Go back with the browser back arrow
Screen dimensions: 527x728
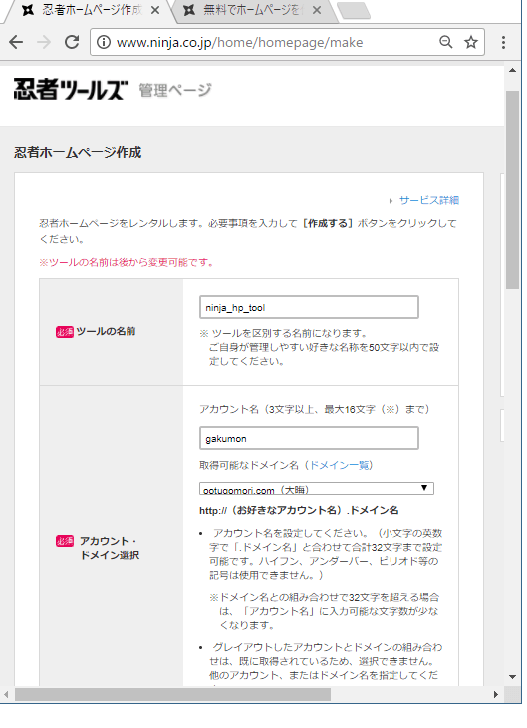(x=16, y=42)
